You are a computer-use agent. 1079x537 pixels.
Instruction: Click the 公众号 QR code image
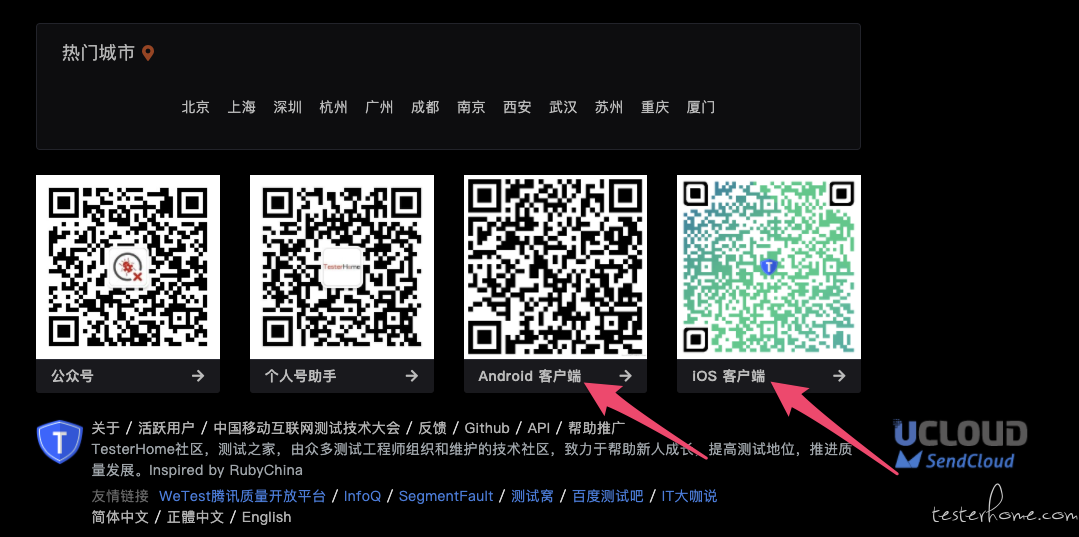pos(128,267)
